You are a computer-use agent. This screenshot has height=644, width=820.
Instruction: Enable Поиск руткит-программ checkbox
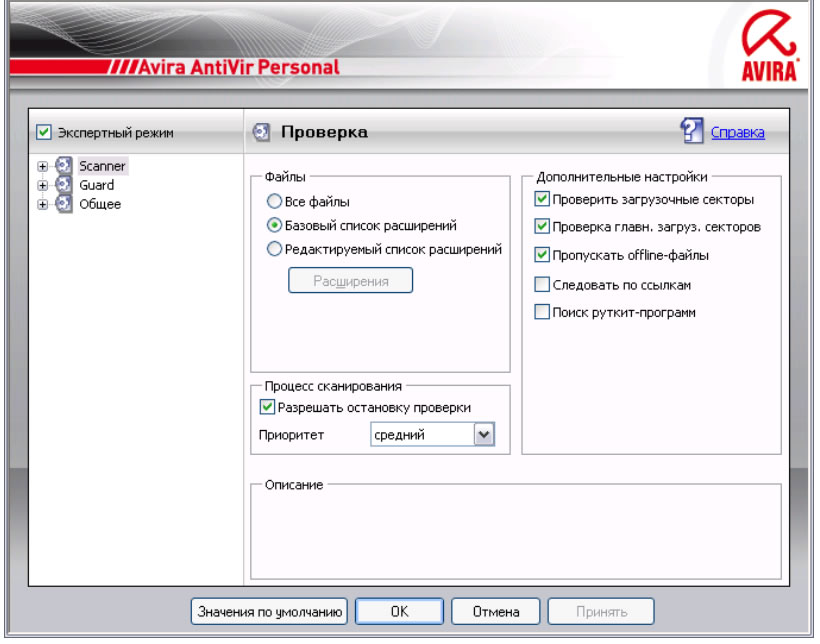[542, 312]
